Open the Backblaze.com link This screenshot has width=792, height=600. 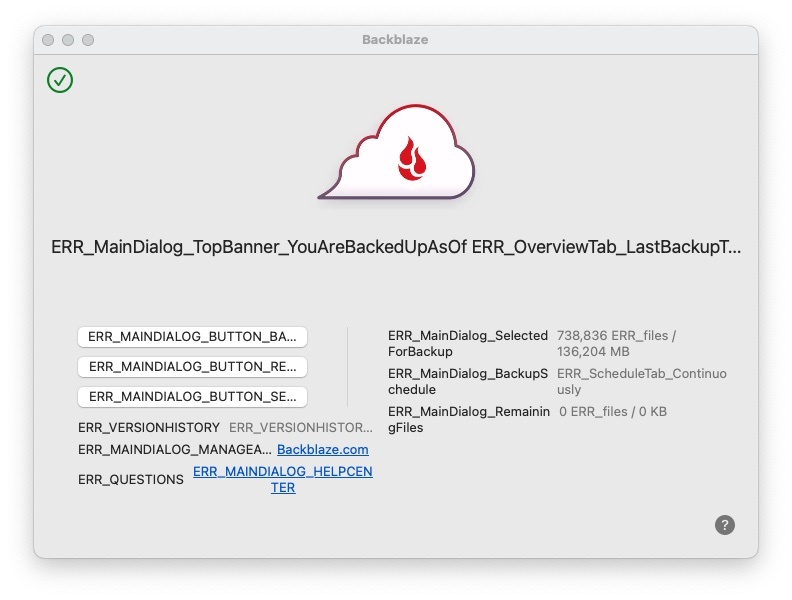(323, 449)
